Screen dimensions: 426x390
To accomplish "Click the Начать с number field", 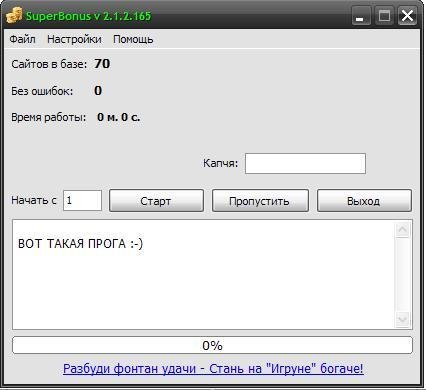I will tap(82, 200).
